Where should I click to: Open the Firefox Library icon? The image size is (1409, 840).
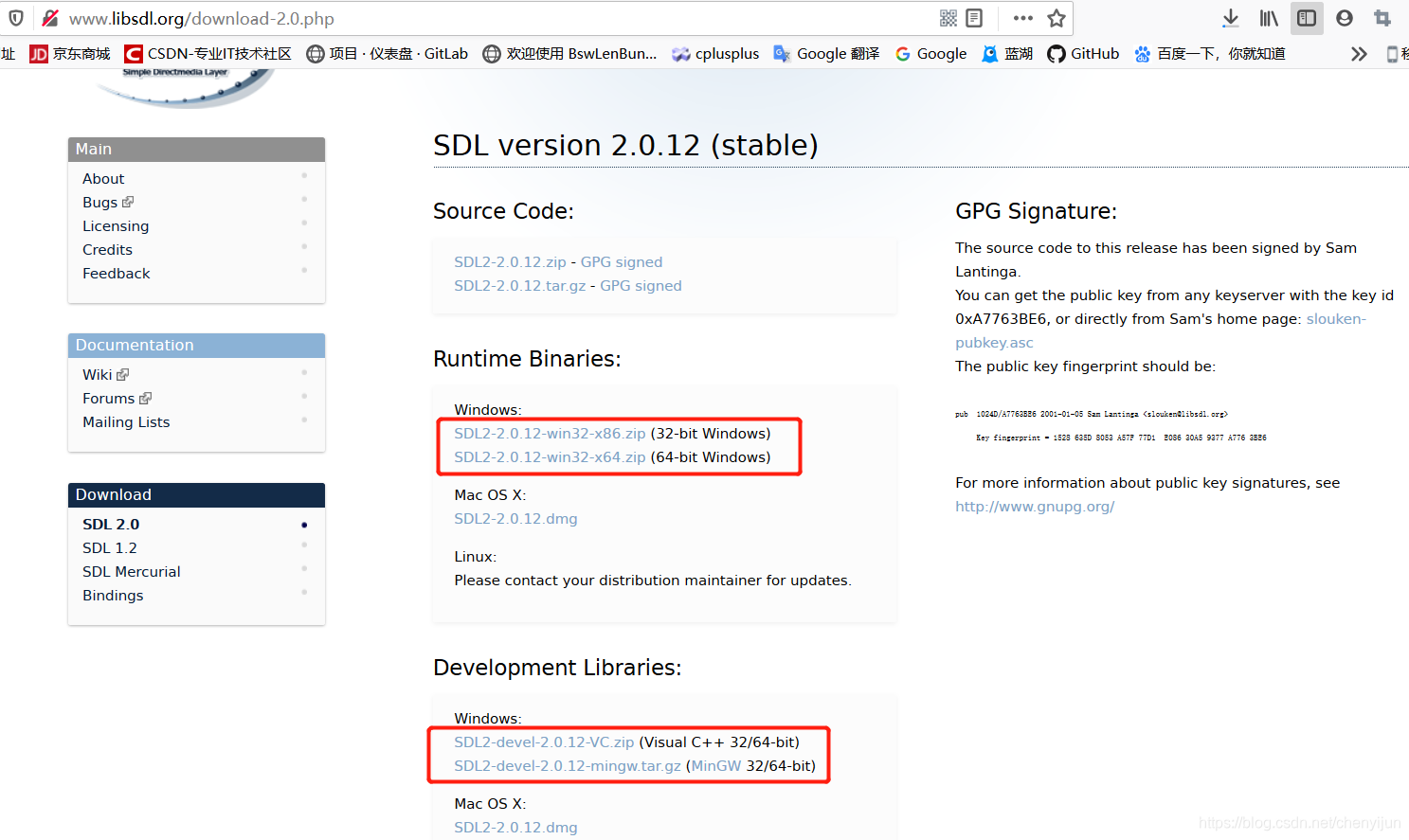tap(1268, 18)
